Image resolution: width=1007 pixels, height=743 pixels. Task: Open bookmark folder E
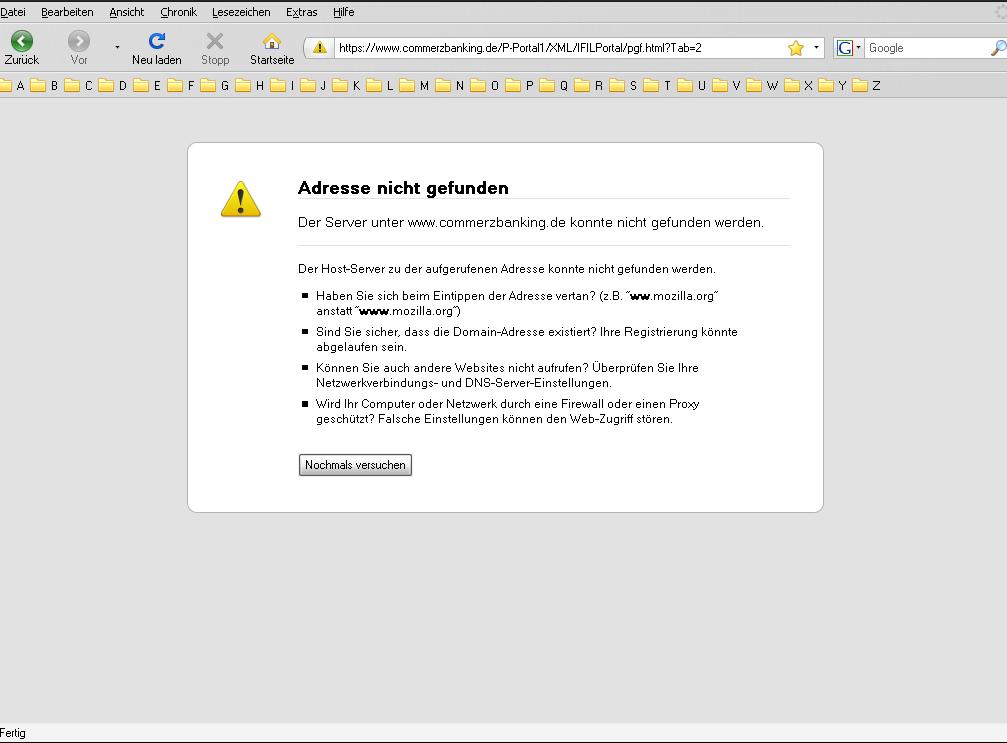pos(147,85)
